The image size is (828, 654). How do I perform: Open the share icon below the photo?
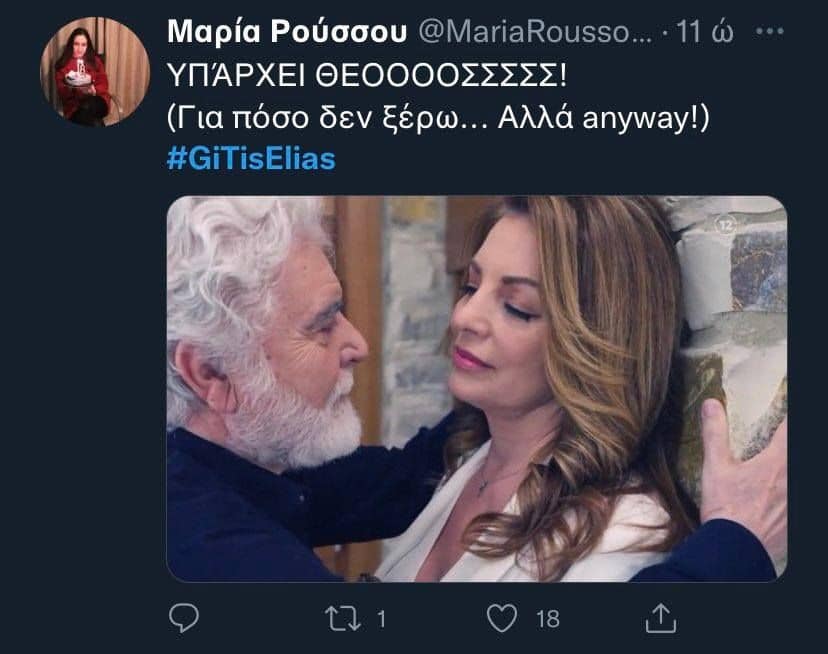click(661, 618)
